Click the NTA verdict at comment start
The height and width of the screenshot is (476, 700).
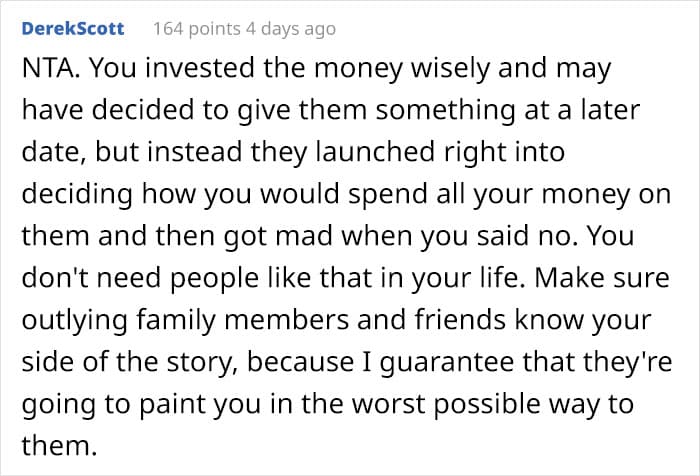coord(52,68)
